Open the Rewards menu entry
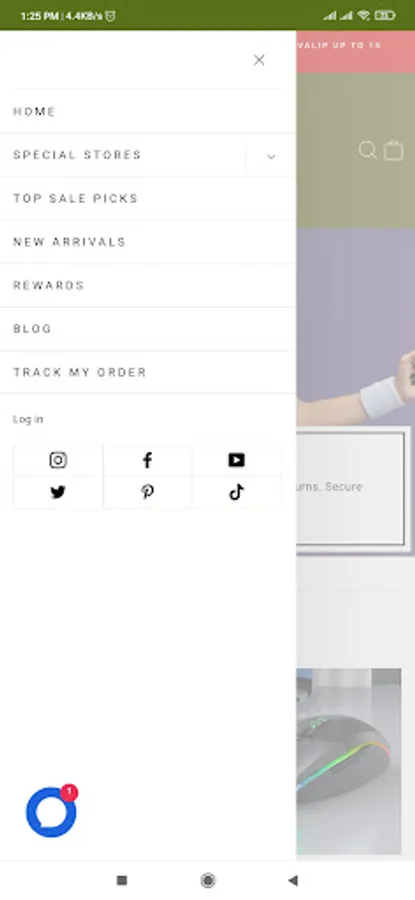Viewport: 415px width, 900px height. pos(49,285)
